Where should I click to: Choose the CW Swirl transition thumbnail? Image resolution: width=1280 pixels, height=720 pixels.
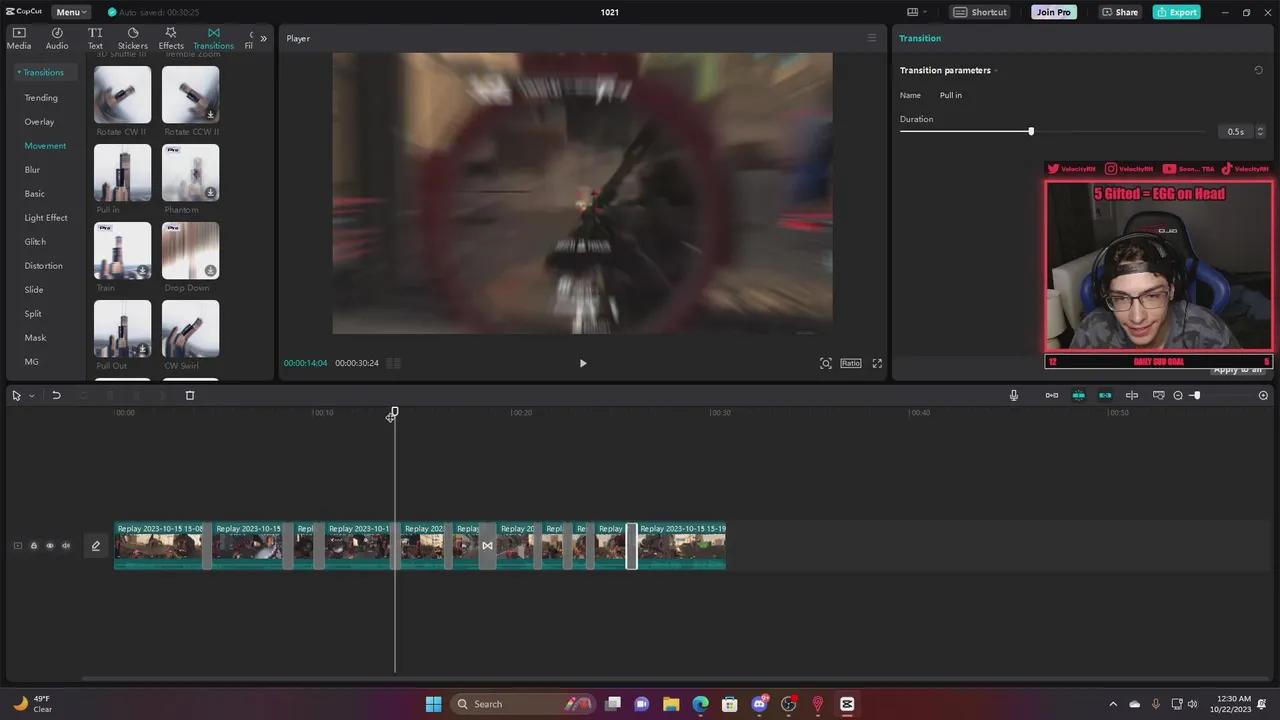click(190, 328)
